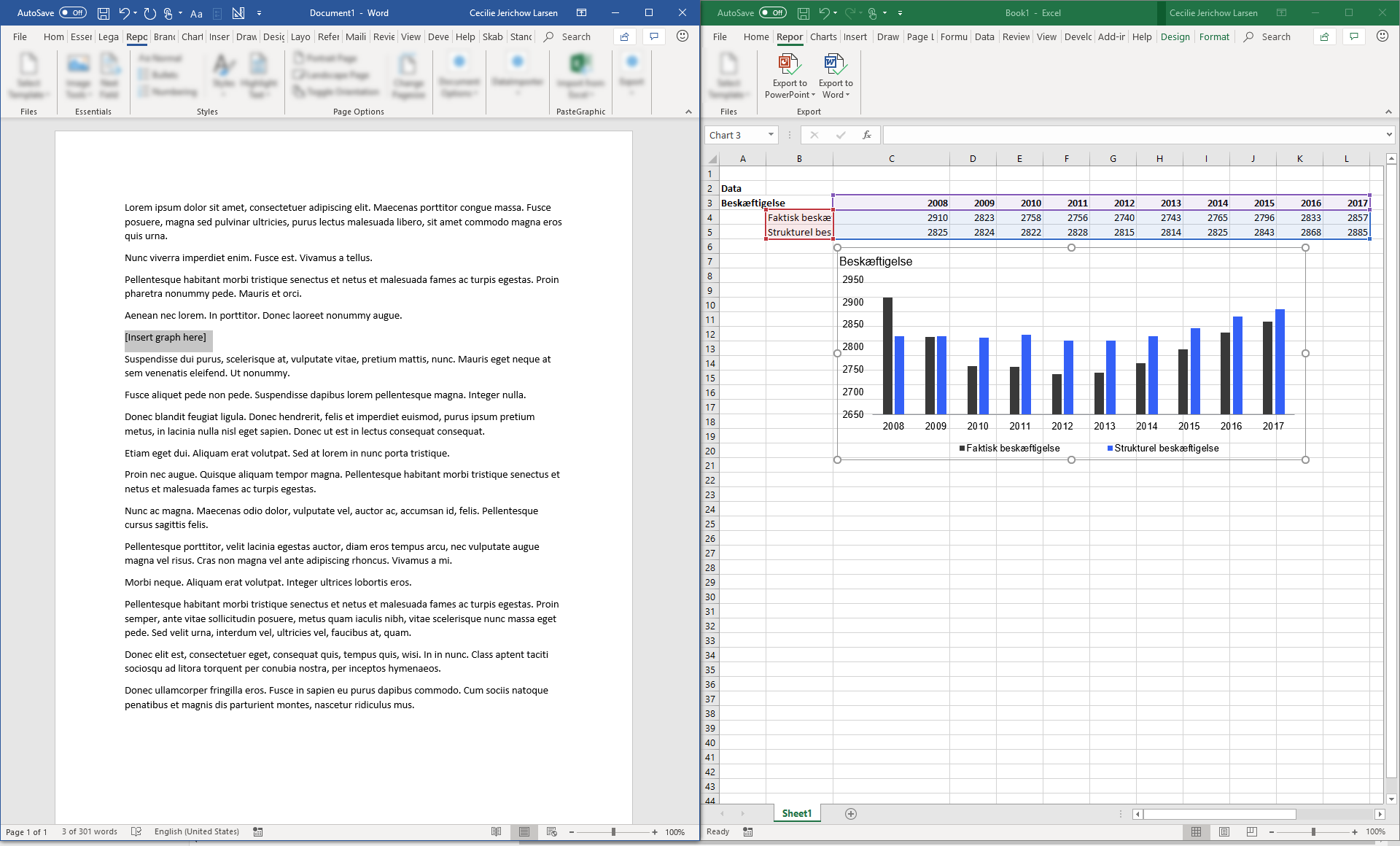
Task: Switch Word to Read Mode view
Action: [x=497, y=831]
